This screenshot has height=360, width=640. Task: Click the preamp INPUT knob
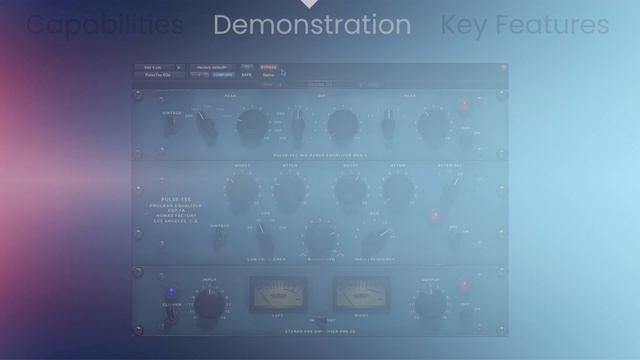(209, 304)
